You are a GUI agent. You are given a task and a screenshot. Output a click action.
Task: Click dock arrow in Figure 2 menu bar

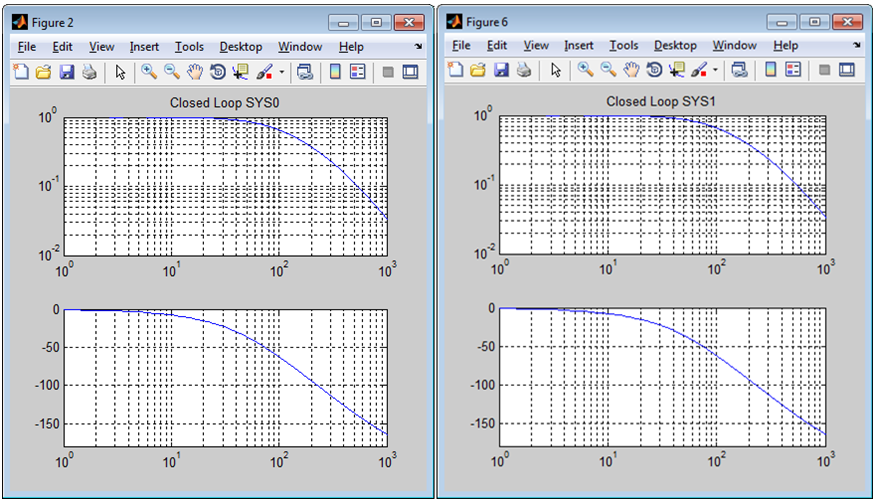point(419,46)
